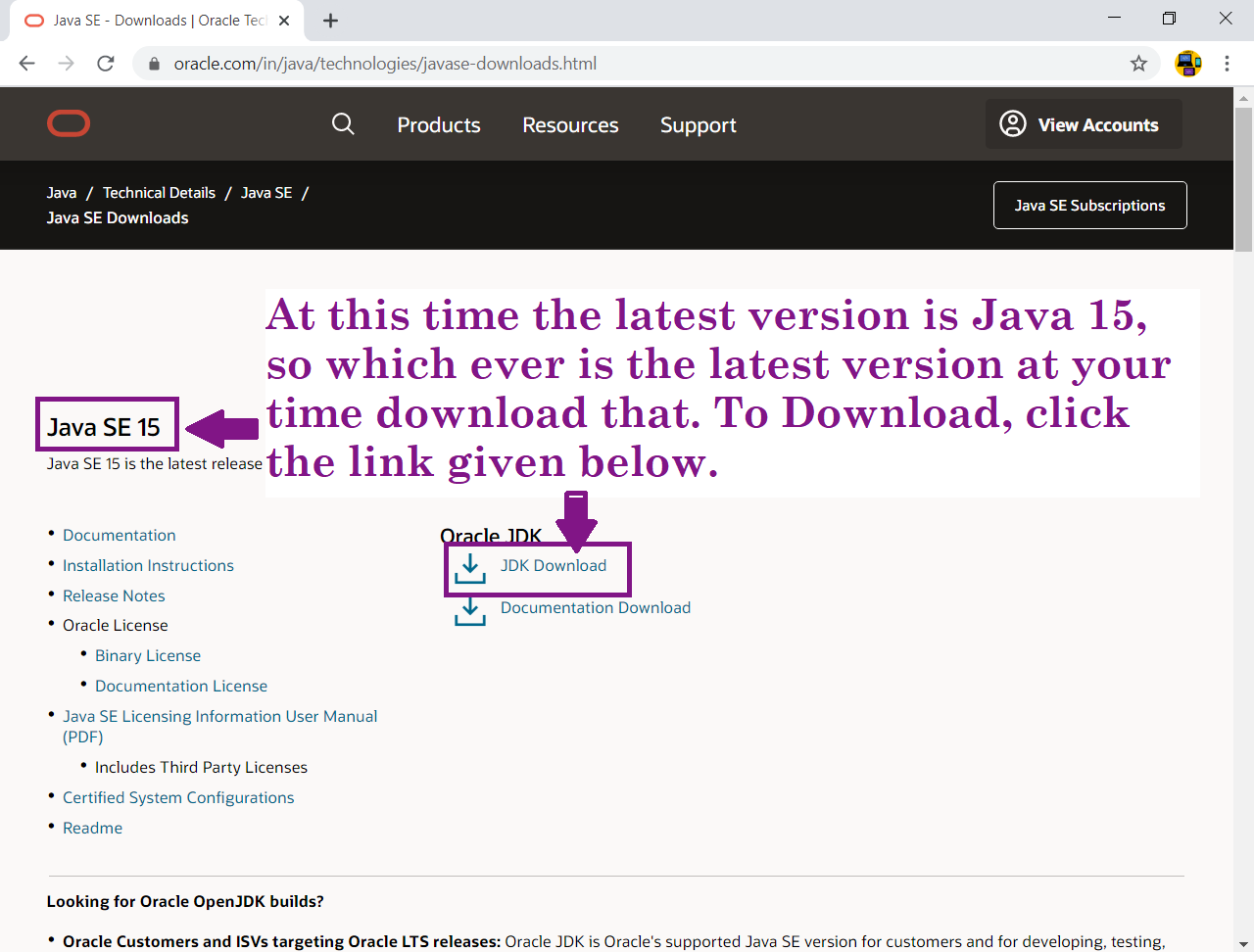This screenshot has height=952, width=1254.
Task: Open the Documentation link
Action: (x=120, y=535)
